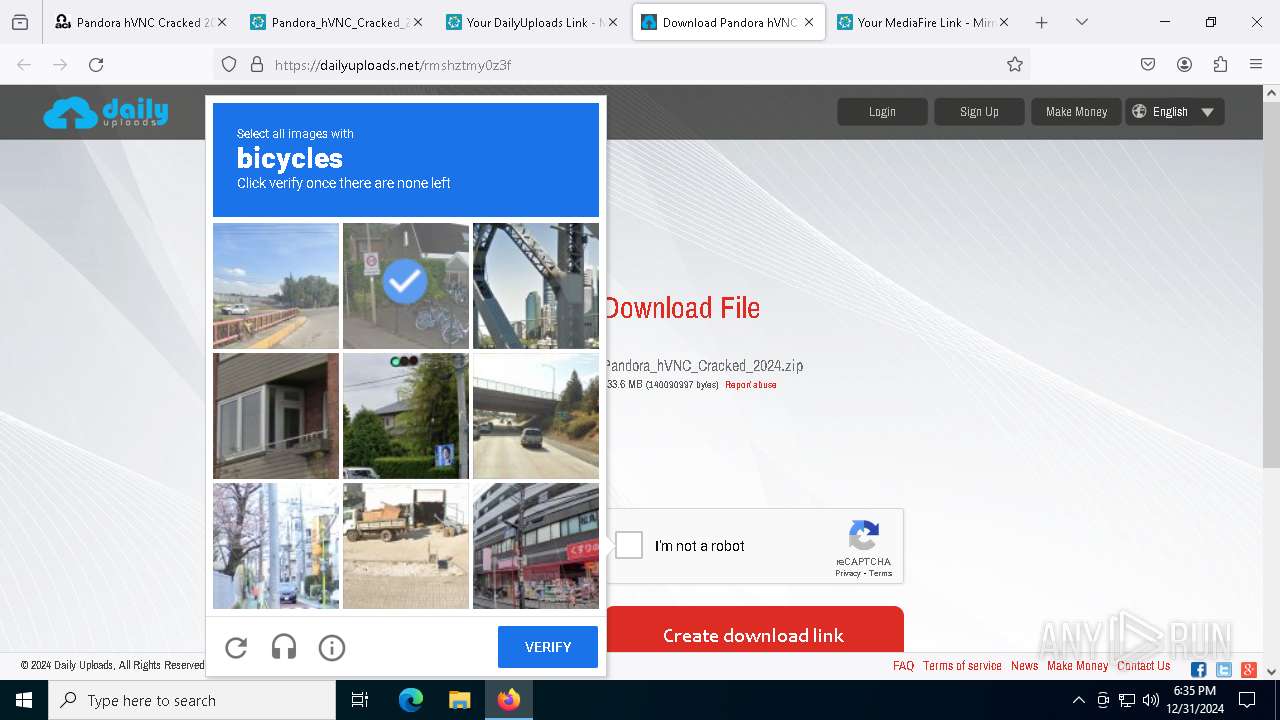
Task: Save page to Pocket
Action: [x=1148, y=64]
